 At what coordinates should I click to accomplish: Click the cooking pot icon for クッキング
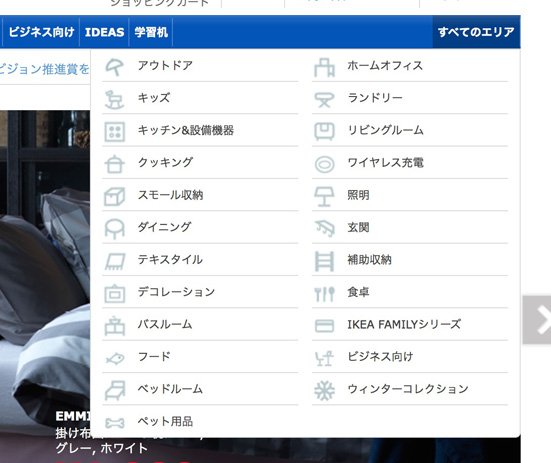click(x=115, y=164)
